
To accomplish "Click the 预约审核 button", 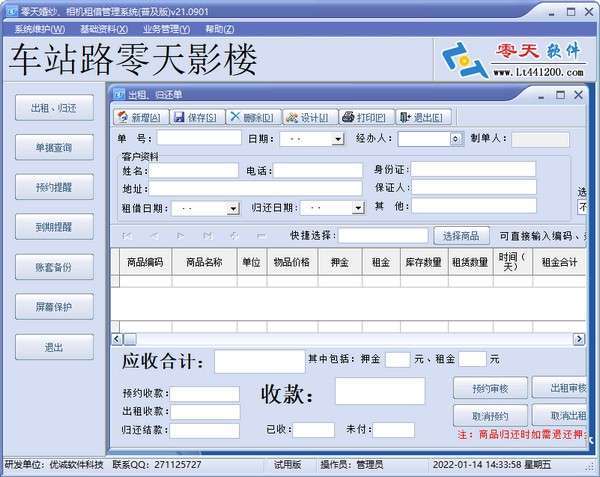I will pyautogui.click(x=490, y=389).
